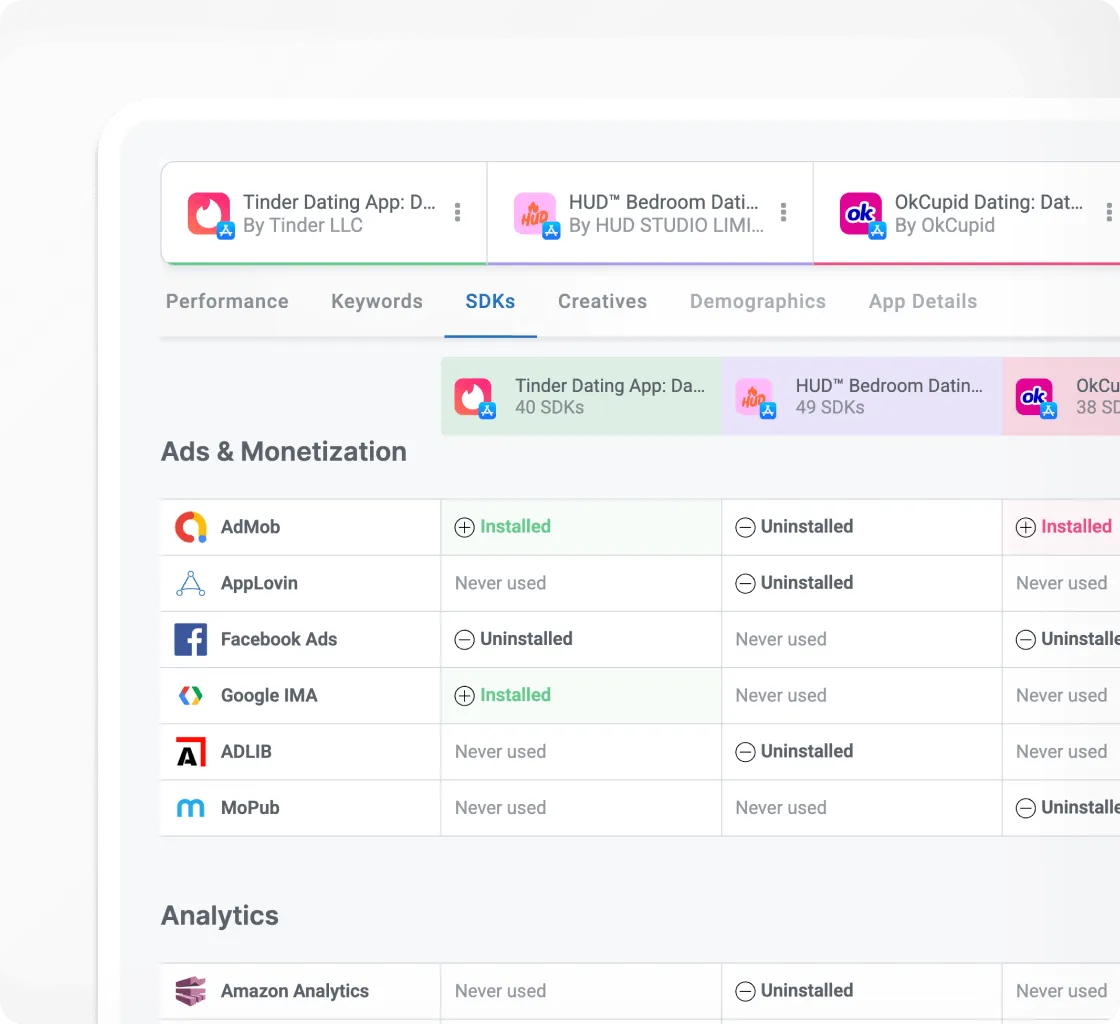Switch to the Keywords tab
The image size is (1120, 1024).
(x=376, y=301)
